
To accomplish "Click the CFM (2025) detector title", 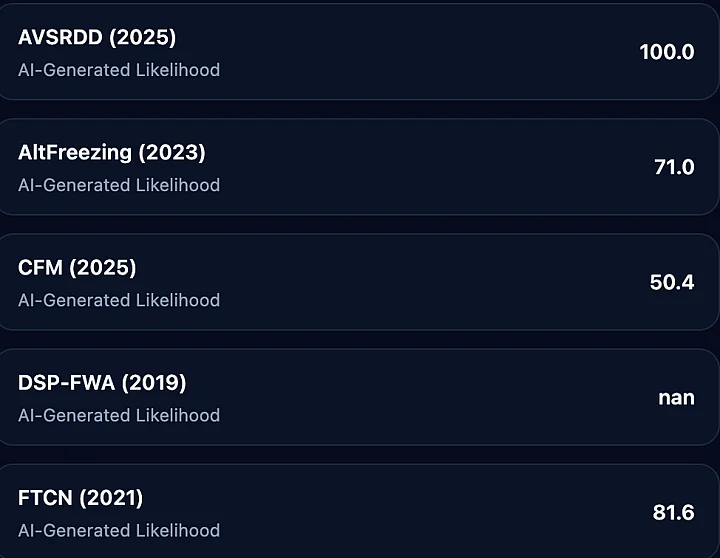I will coord(77,268).
